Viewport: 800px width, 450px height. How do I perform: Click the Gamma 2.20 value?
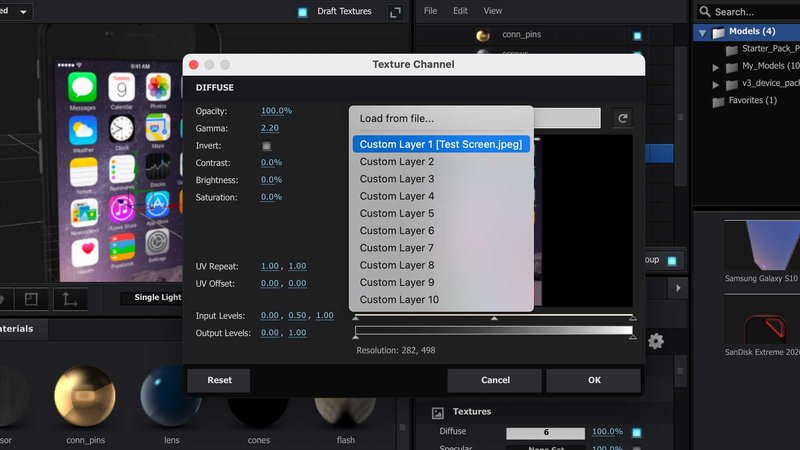(x=269, y=128)
